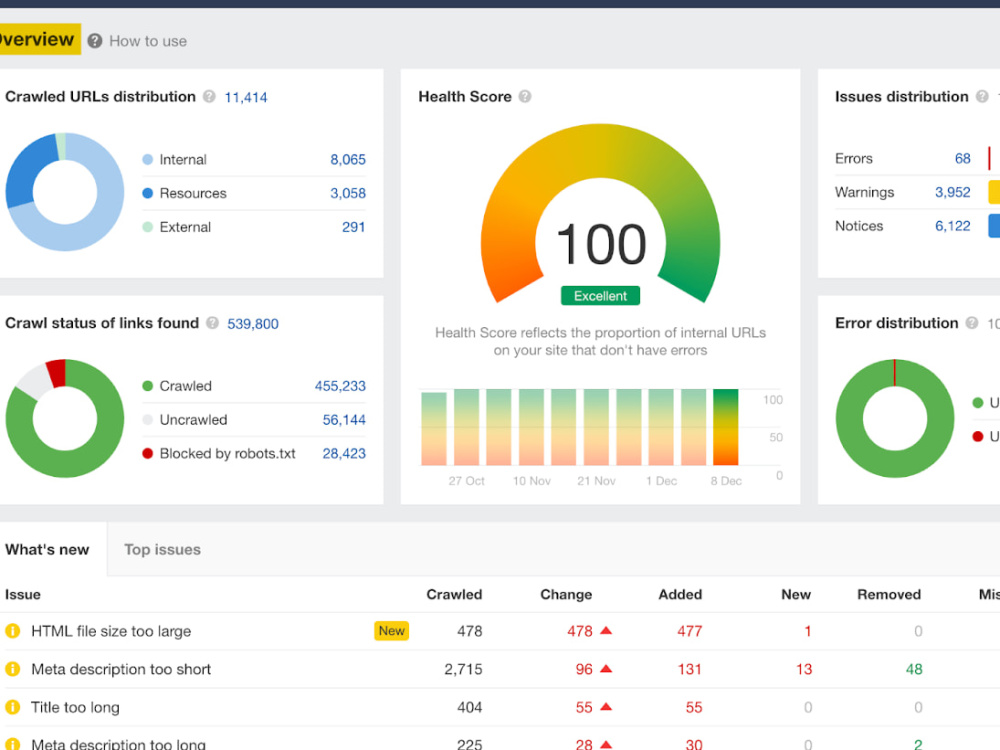Open Blocked by robots.txt count 28,423
Viewport: 1000px width, 750px height.
coord(344,453)
